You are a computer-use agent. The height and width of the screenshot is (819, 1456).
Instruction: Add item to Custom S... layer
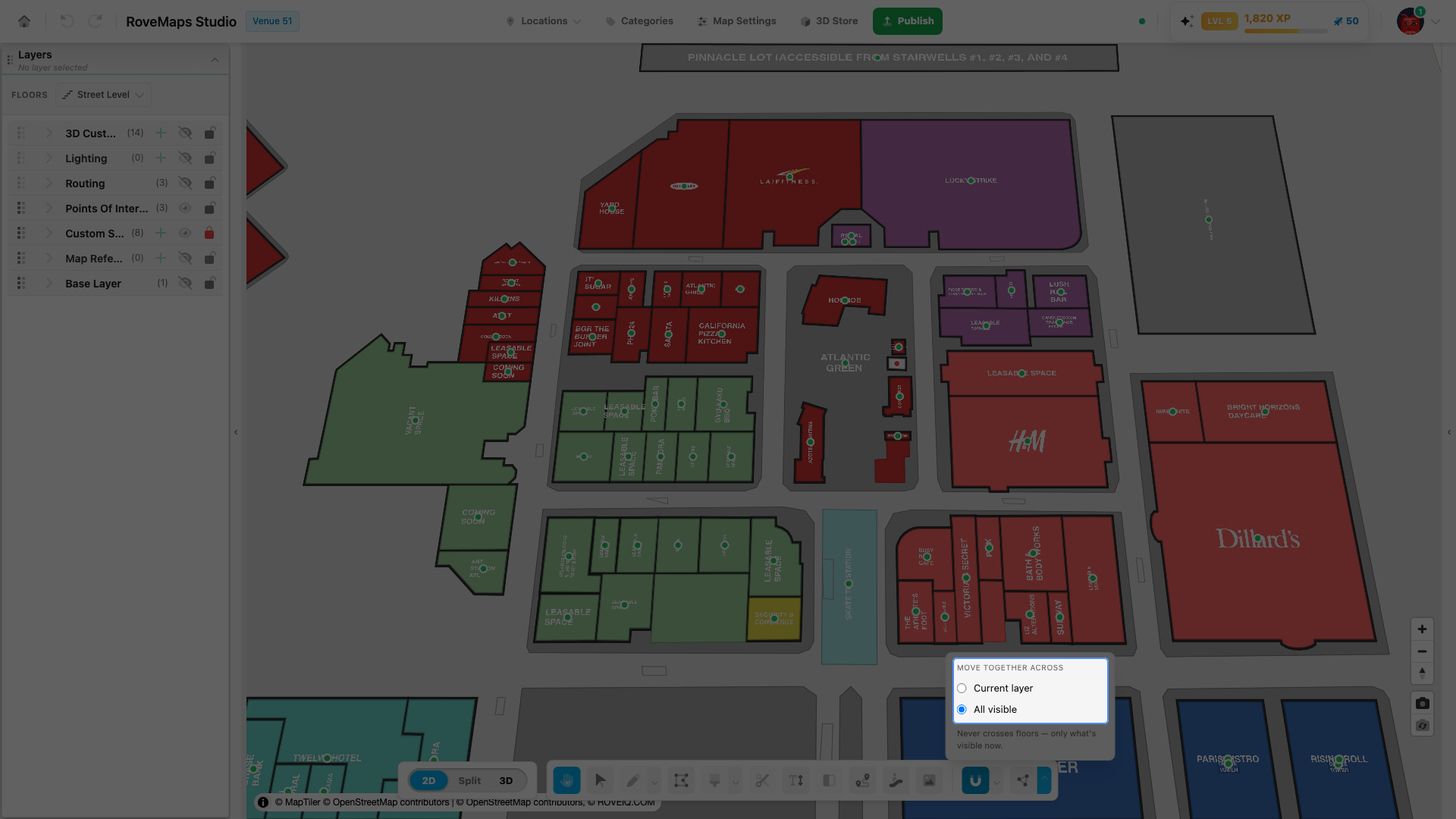pyautogui.click(x=161, y=233)
